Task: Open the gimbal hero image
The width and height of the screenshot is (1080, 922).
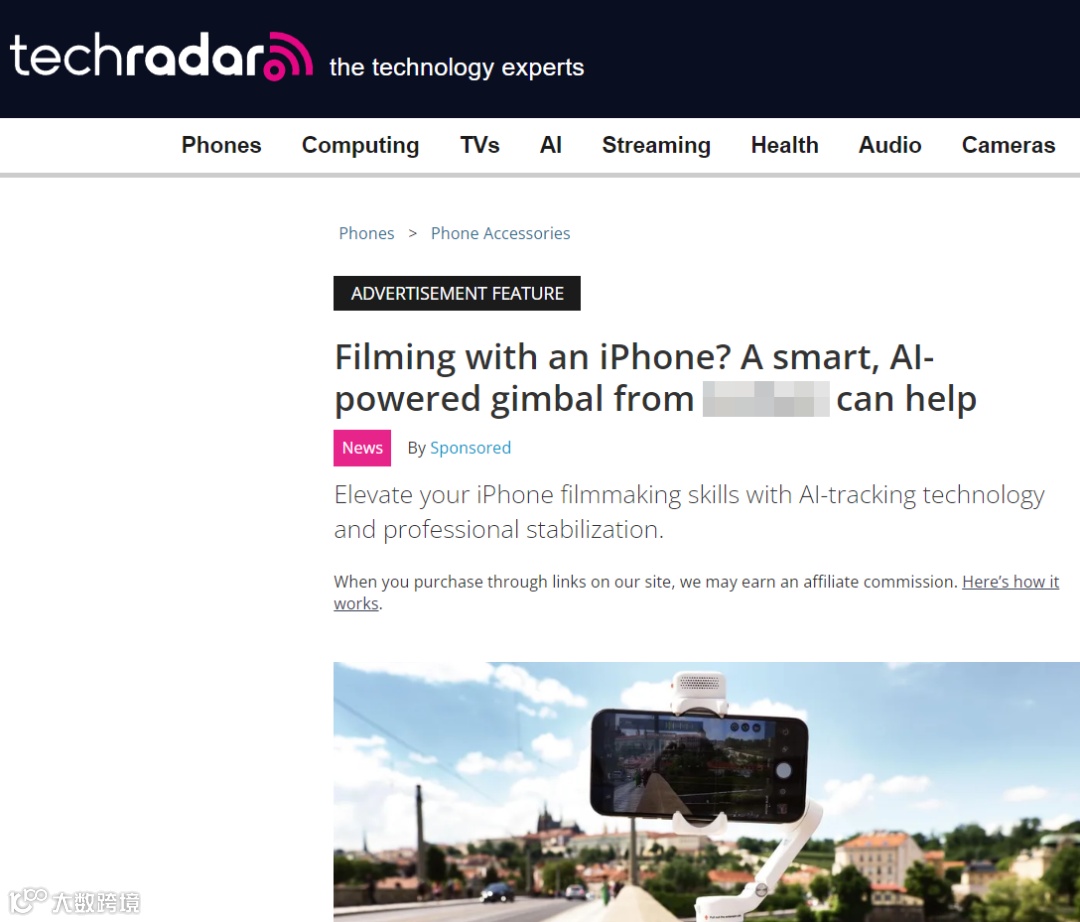Action: 707,792
